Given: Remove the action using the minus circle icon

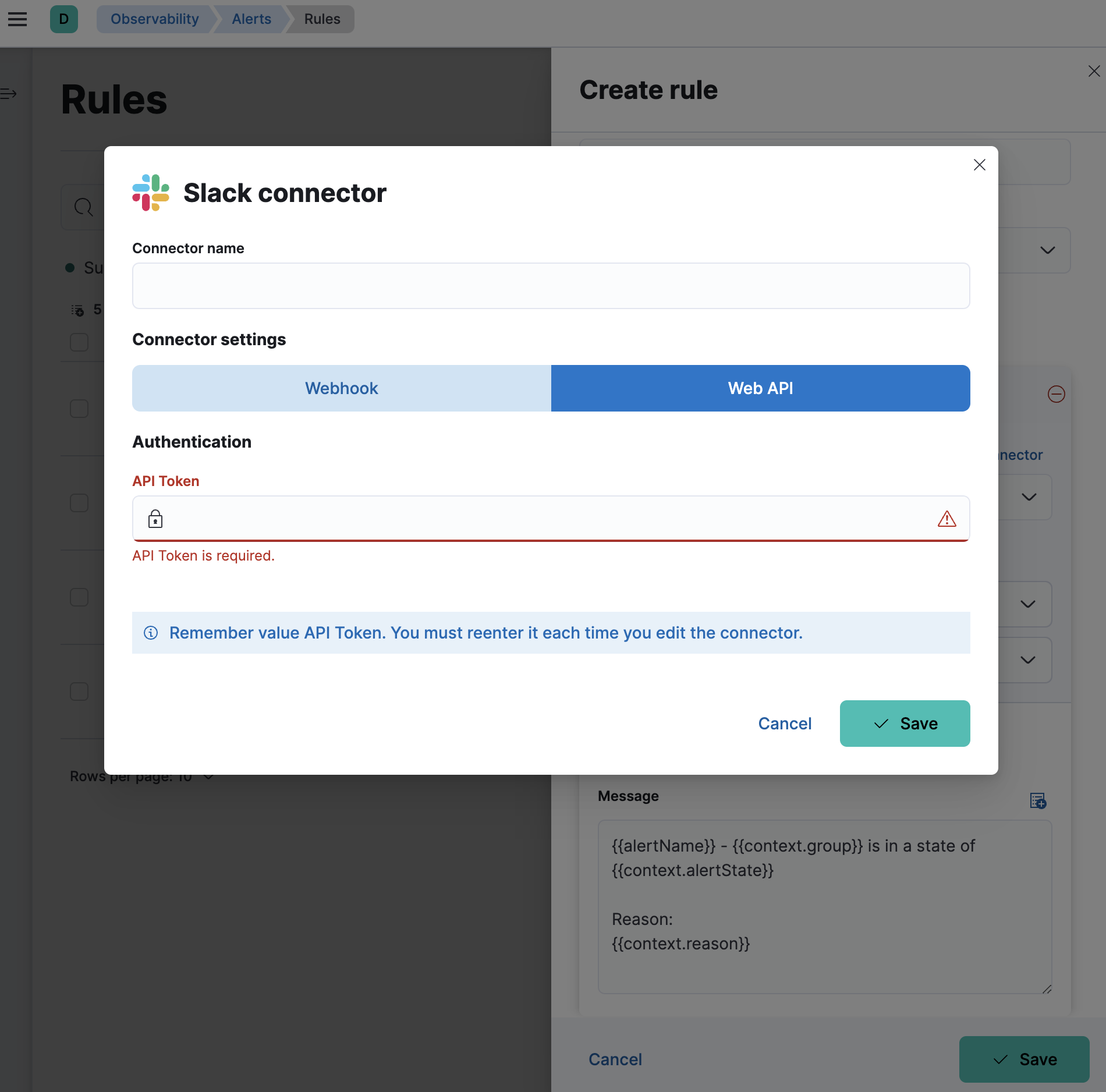Looking at the screenshot, I should click(x=1057, y=394).
